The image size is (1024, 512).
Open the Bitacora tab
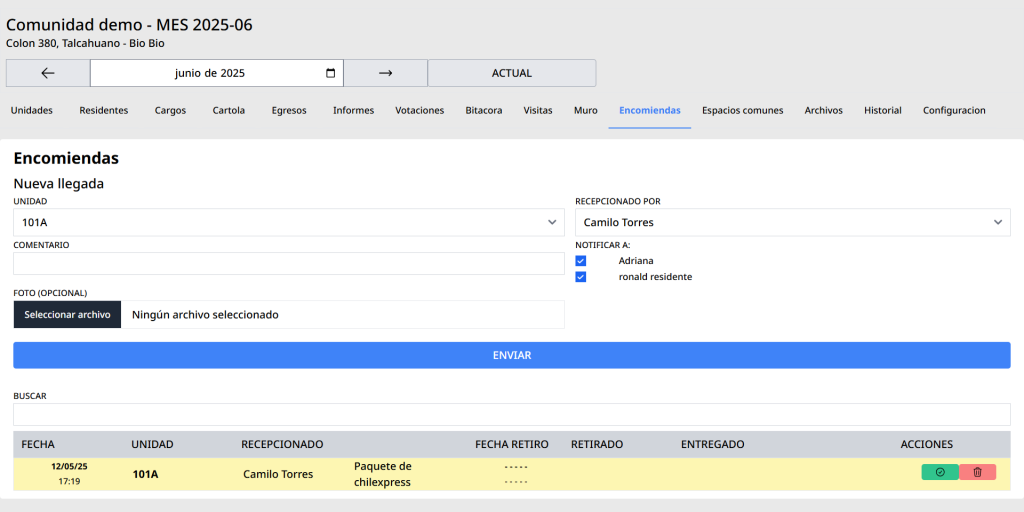tap(484, 111)
